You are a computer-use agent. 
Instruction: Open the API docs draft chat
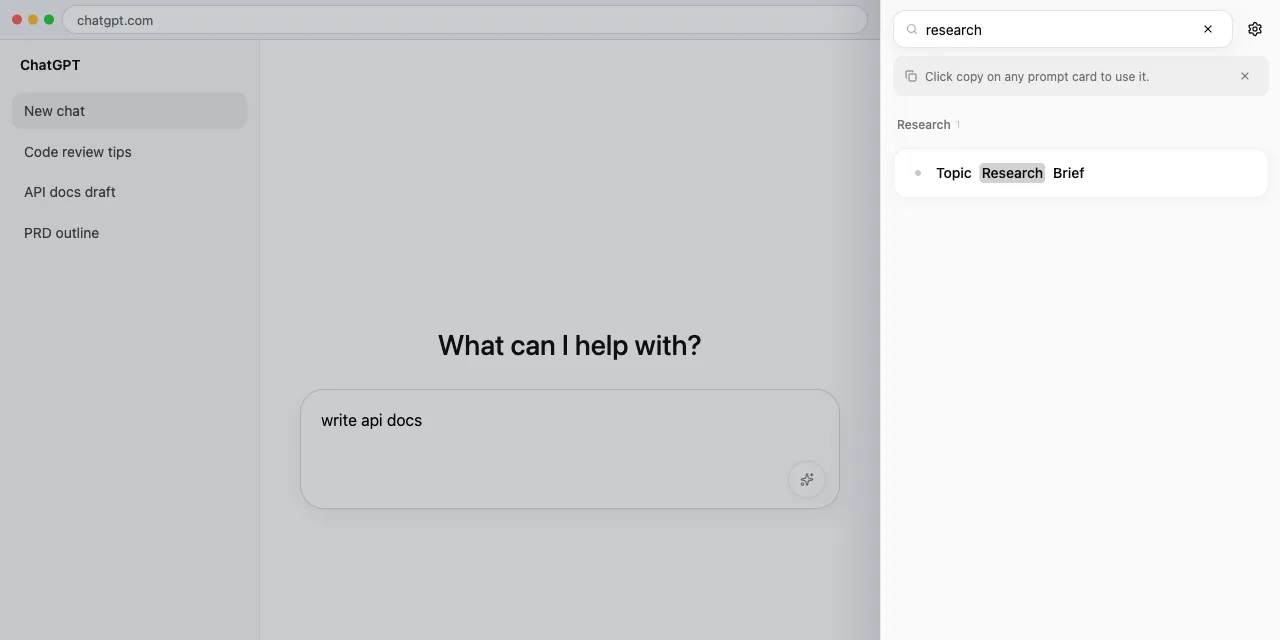pos(130,192)
